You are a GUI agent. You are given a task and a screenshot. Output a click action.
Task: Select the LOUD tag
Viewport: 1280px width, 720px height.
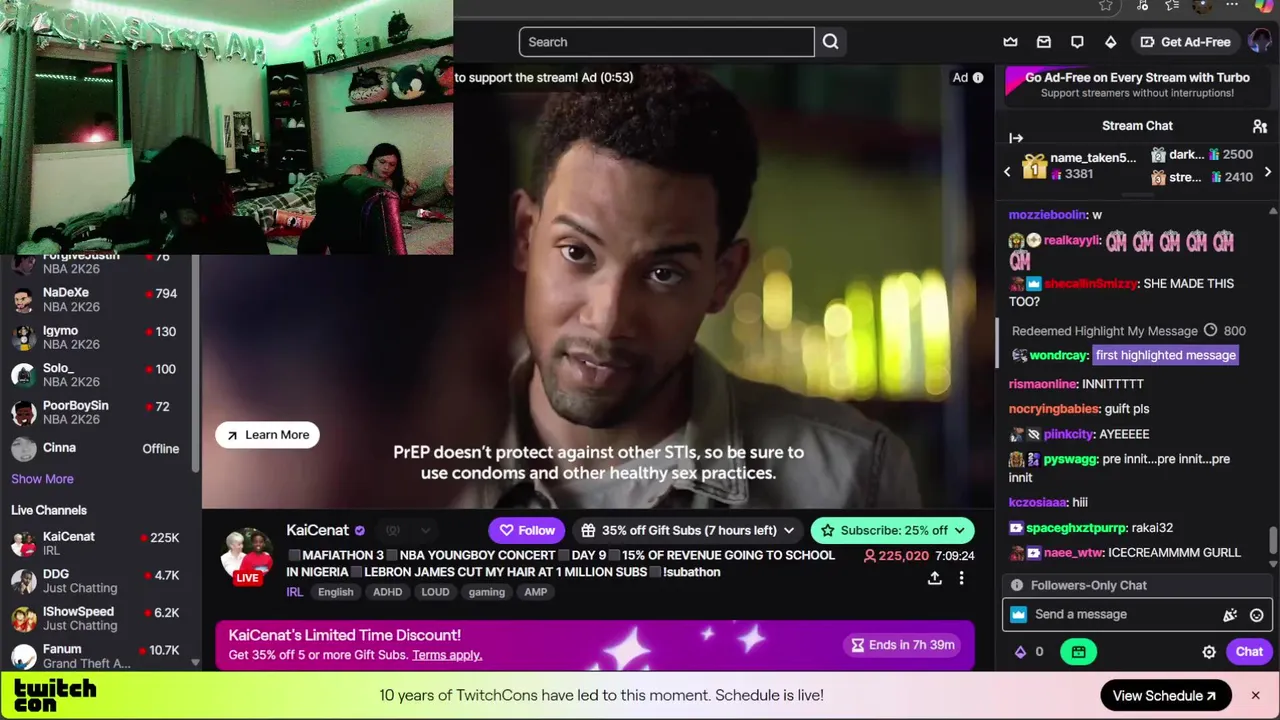[435, 592]
